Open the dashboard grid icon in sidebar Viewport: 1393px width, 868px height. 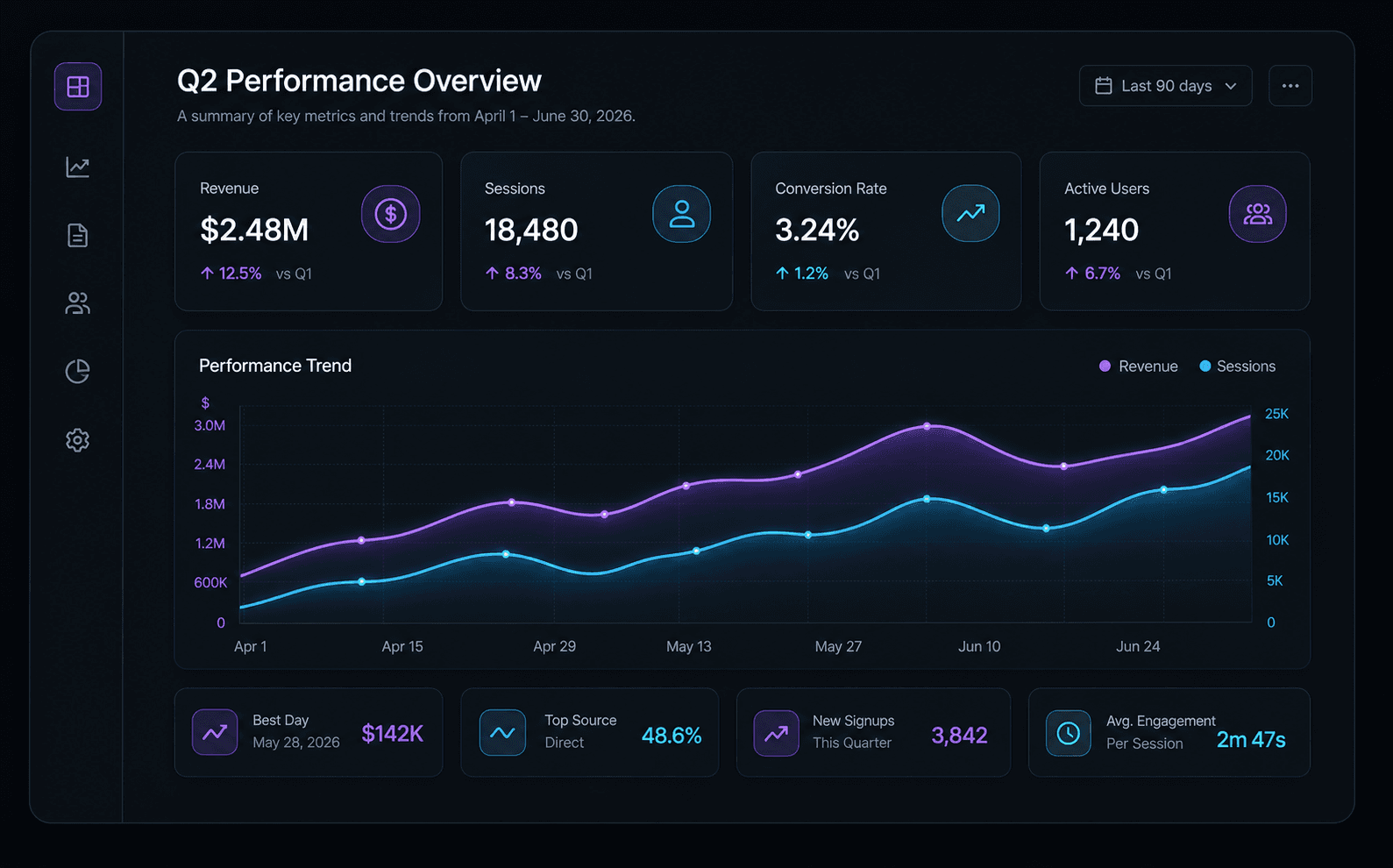click(78, 87)
